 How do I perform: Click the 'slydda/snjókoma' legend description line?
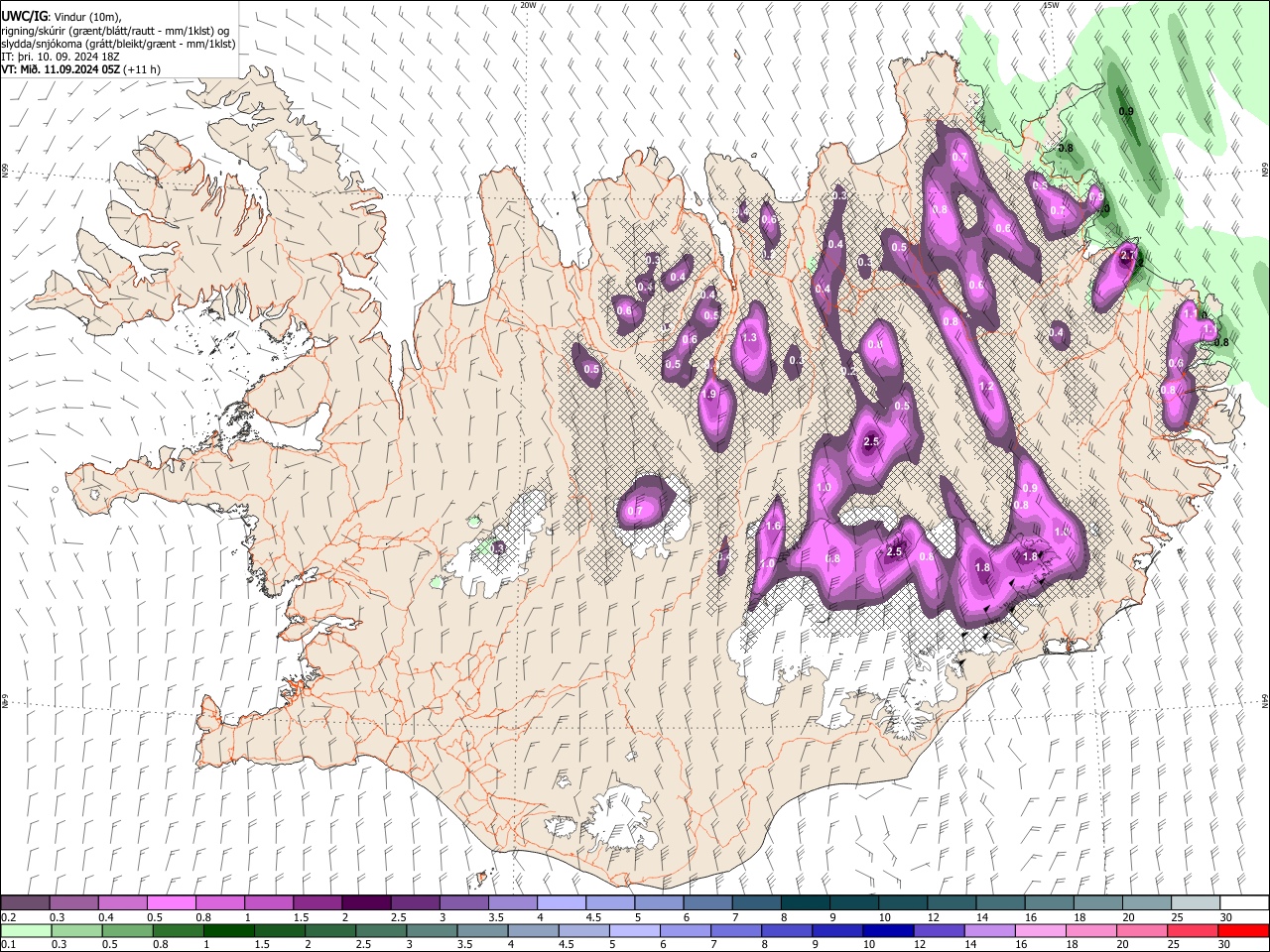119,44
